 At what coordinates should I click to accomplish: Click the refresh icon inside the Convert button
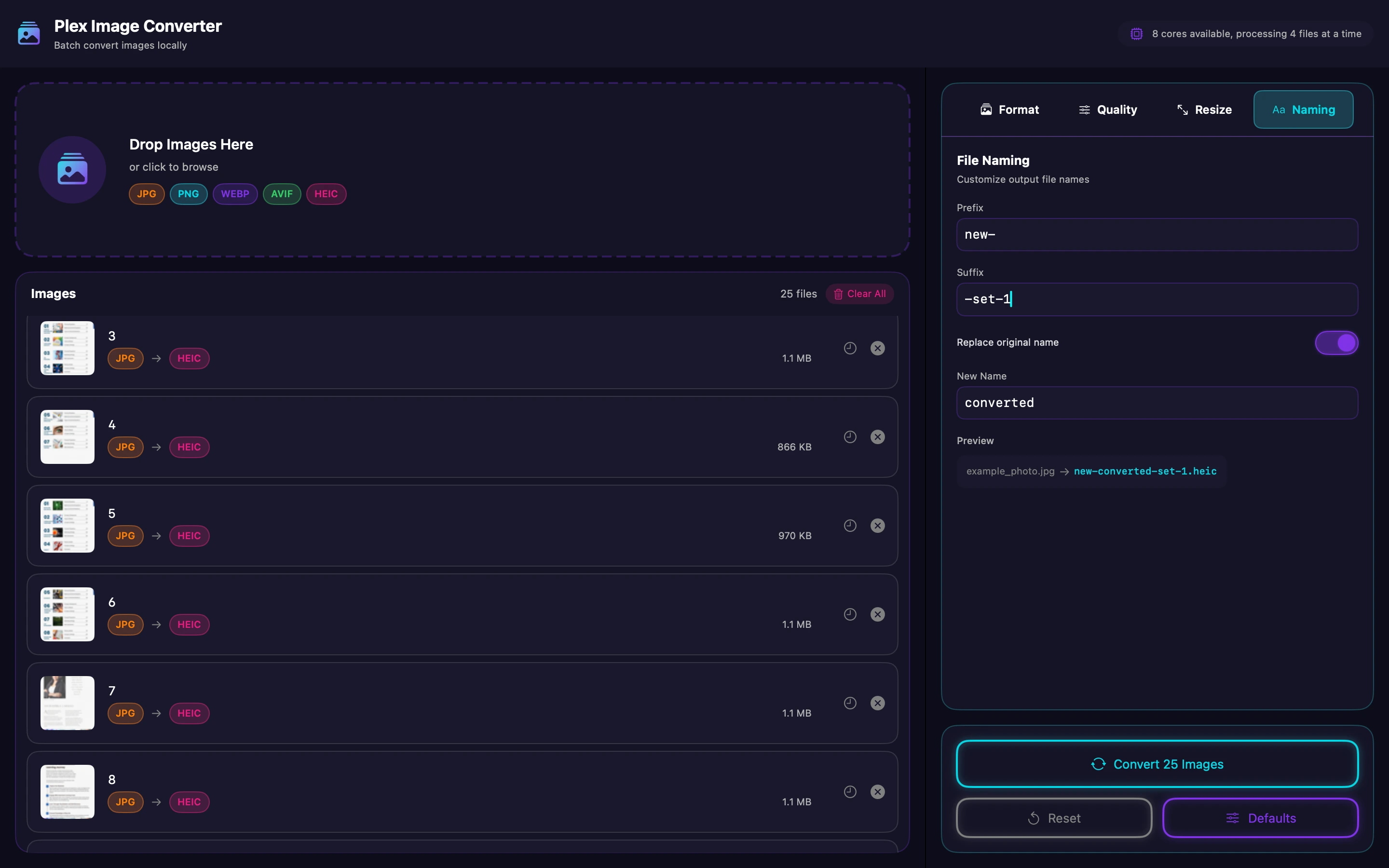[1099, 764]
